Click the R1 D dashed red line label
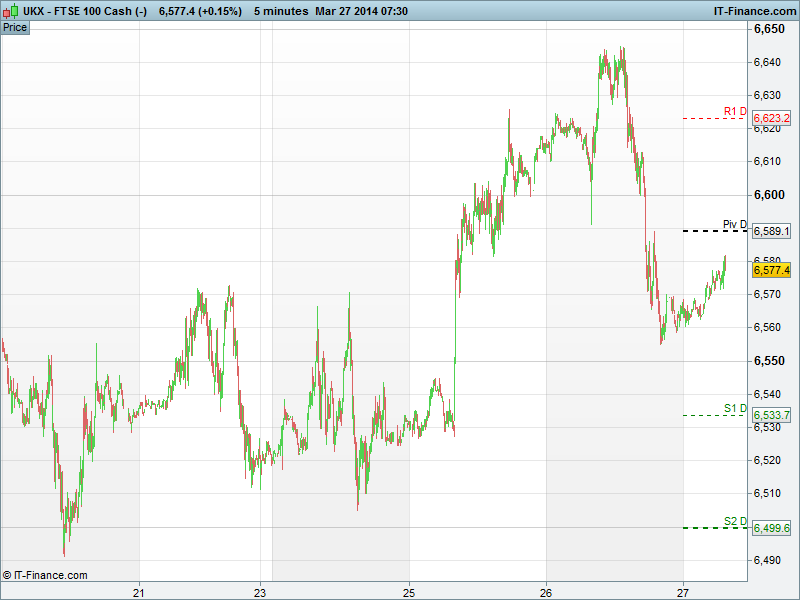 coord(735,111)
